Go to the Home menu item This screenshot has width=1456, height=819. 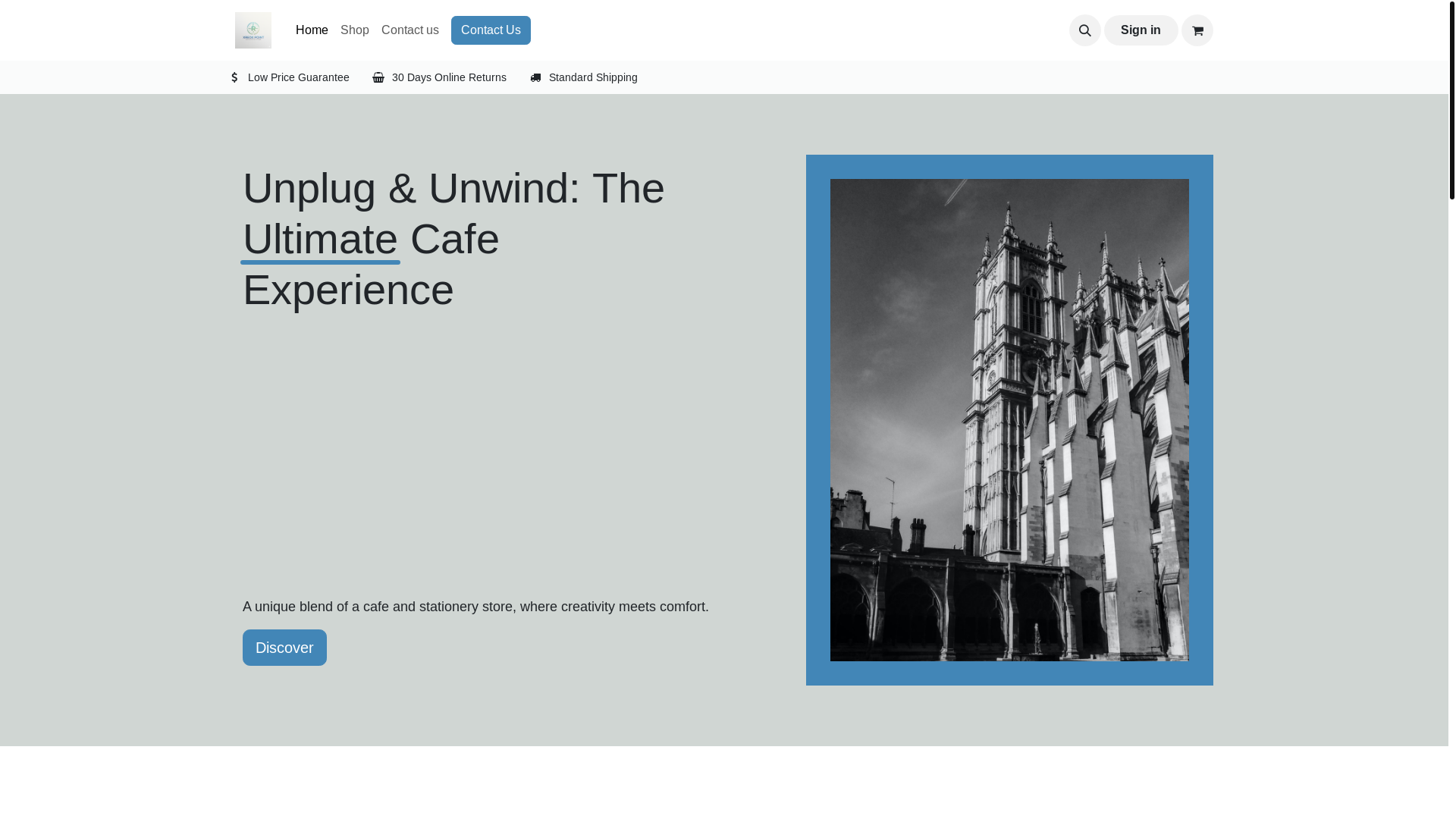tap(312, 30)
